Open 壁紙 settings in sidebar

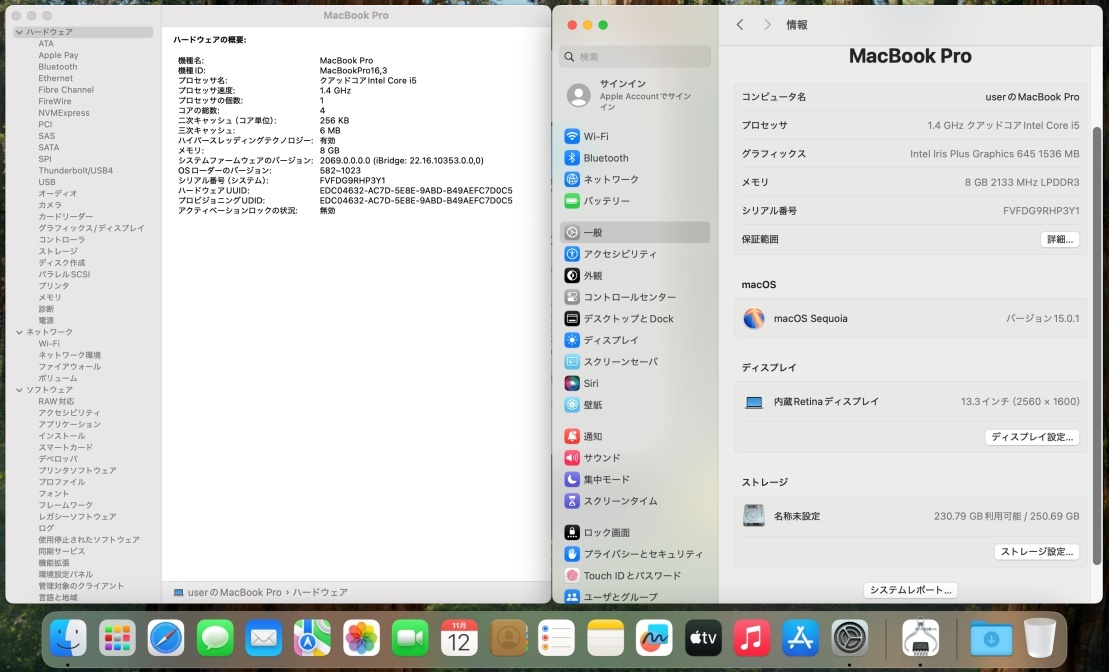(634, 405)
